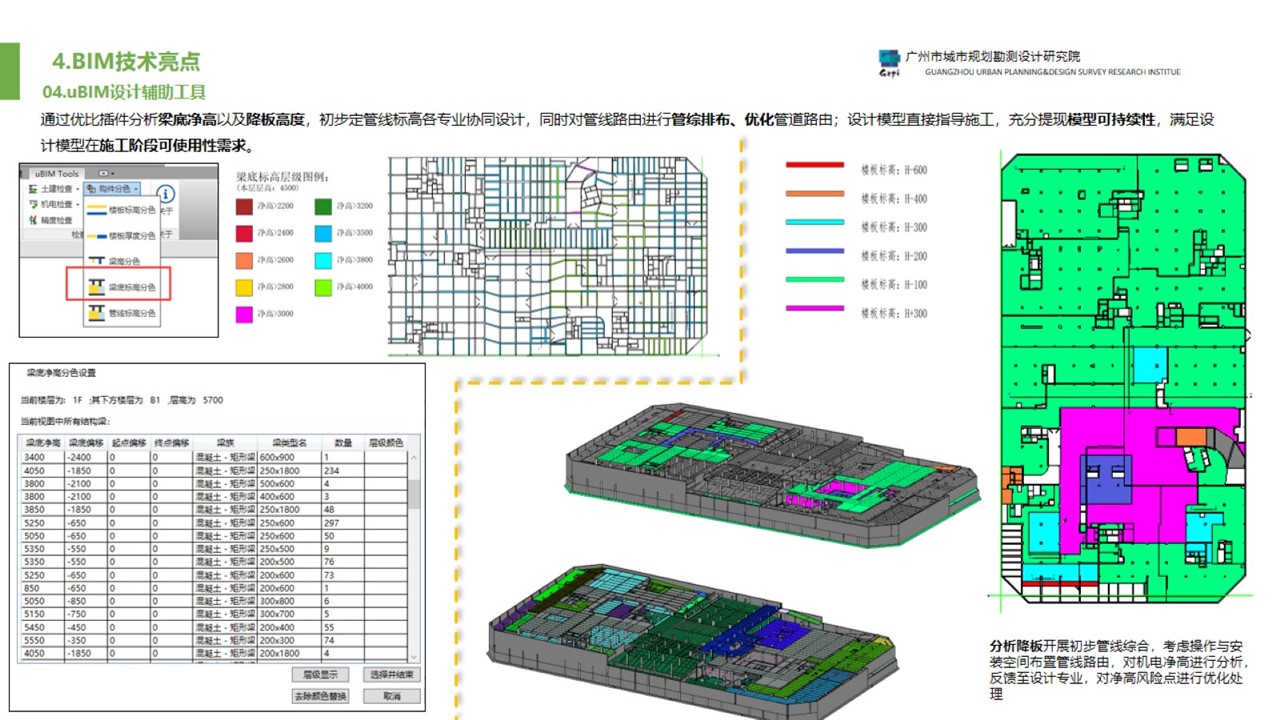1280x720 pixels.
Task: Click the 梁底标高分色 menu icon
Action: (x=96, y=287)
